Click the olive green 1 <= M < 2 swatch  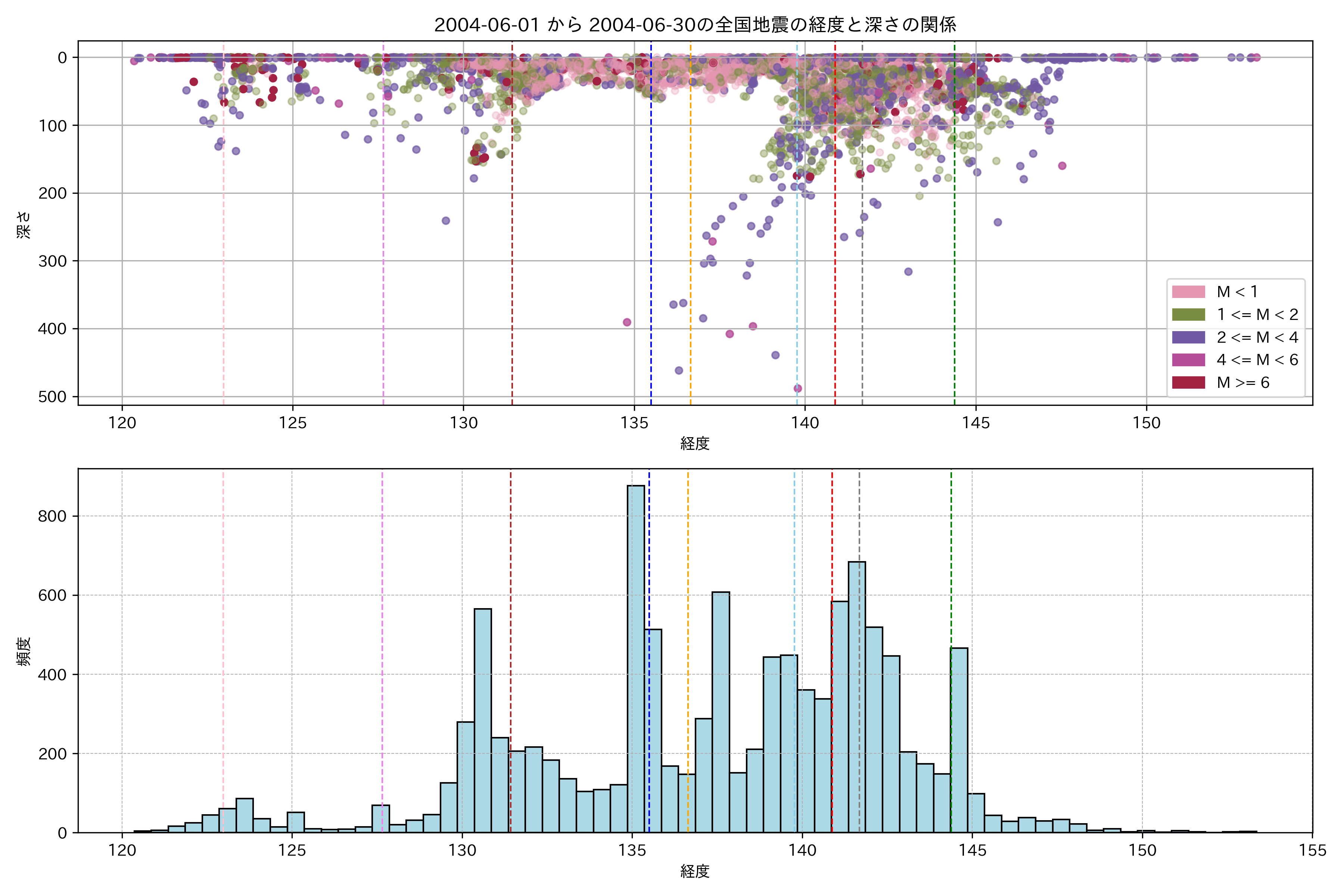tap(1188, 315)
